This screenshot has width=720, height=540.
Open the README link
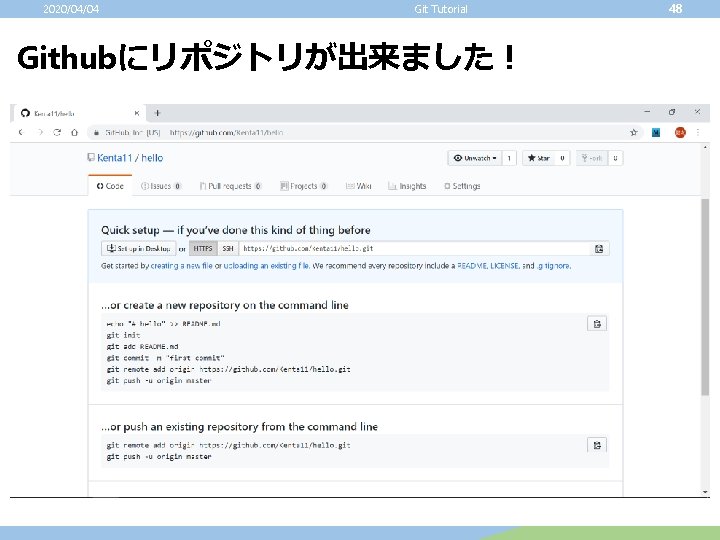(x=472, y=265)
